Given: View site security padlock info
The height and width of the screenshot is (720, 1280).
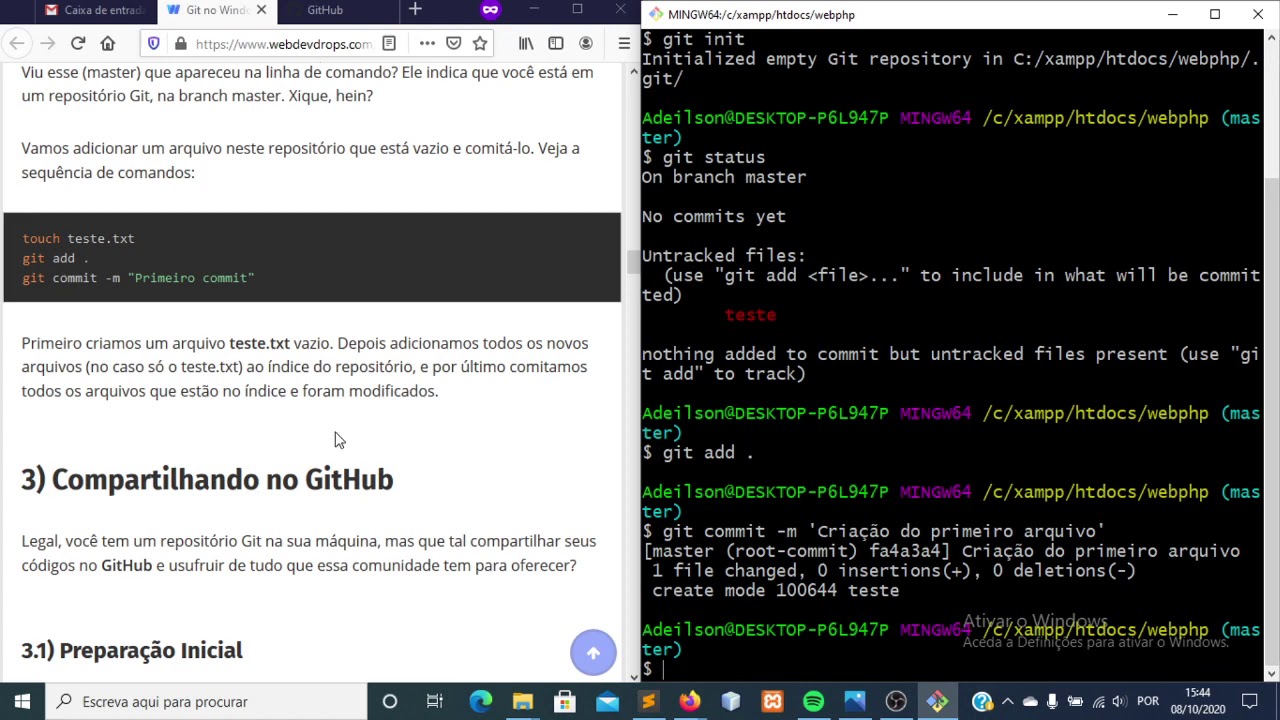Looking at the screenshot, I should [180, 43].
